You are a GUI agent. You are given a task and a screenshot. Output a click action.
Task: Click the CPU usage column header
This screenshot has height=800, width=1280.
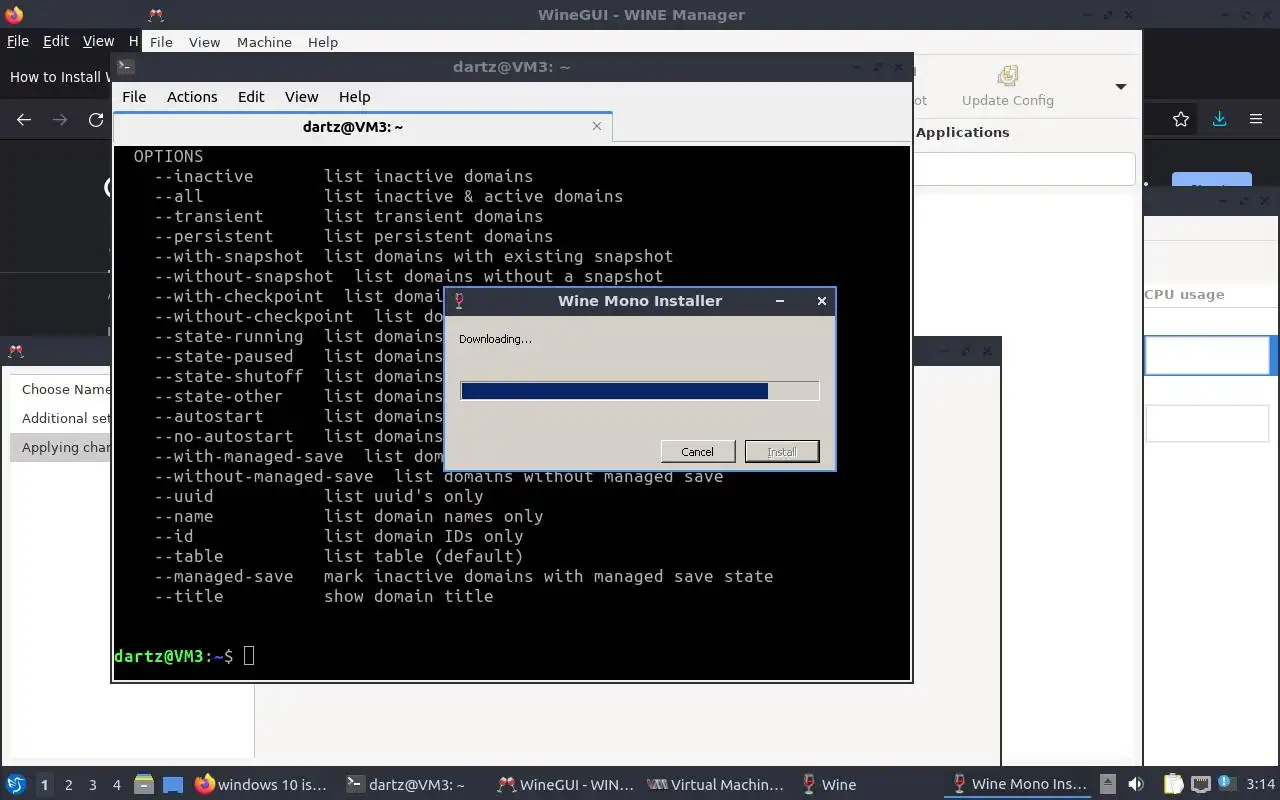[1184, 295]
